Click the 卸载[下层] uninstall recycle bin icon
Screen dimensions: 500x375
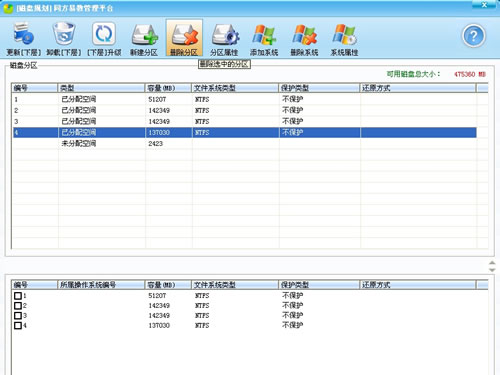tap(64, 34)
